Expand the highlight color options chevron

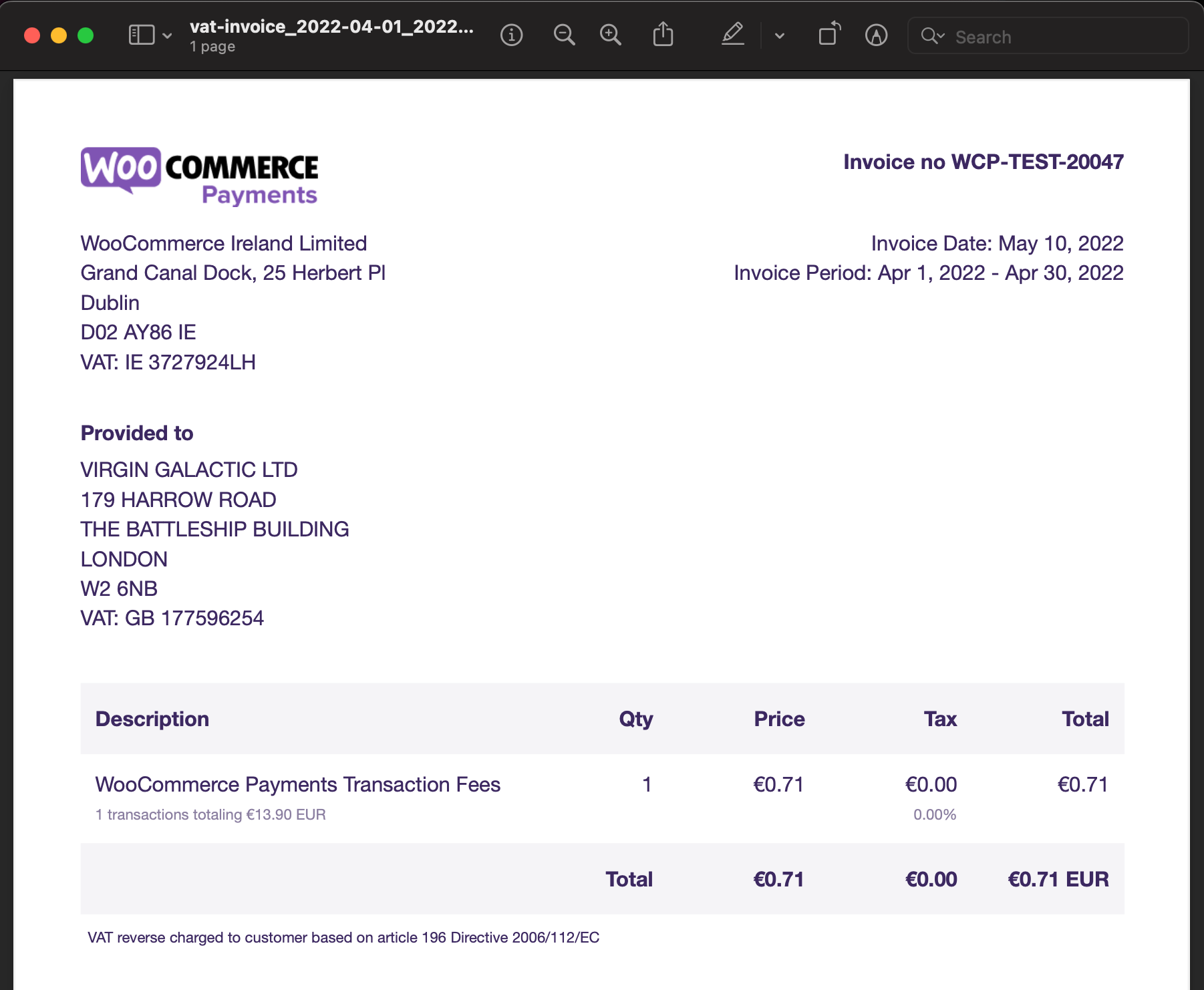click(779, 35)
